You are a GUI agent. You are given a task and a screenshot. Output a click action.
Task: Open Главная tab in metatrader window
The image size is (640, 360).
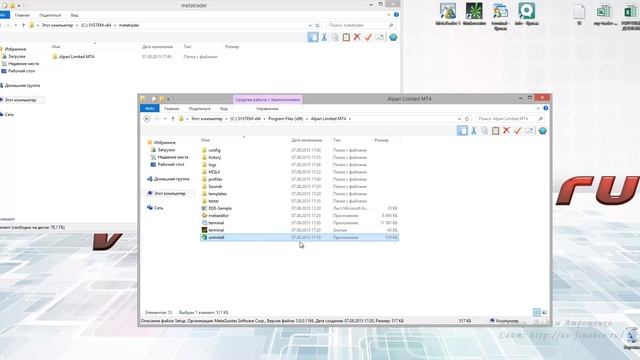pyautogui.click(x=22, y=15)
